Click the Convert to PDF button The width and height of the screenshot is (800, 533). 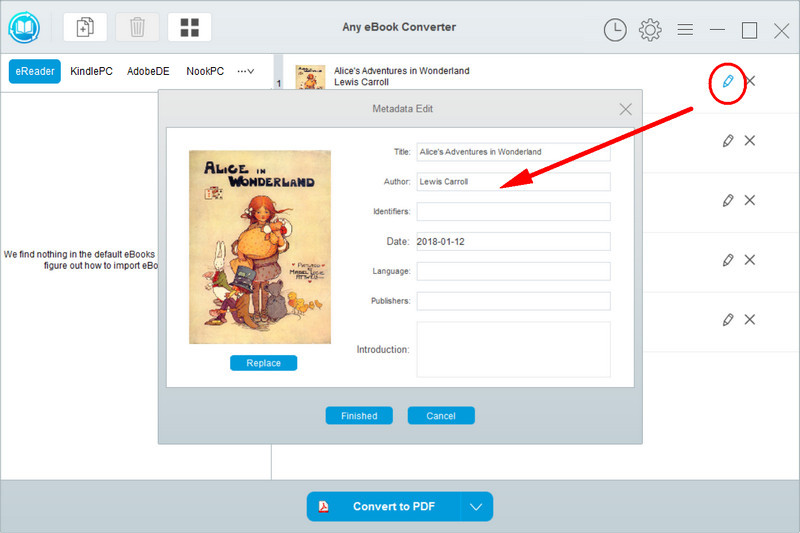pyautogui.click(x=384, y=507)
